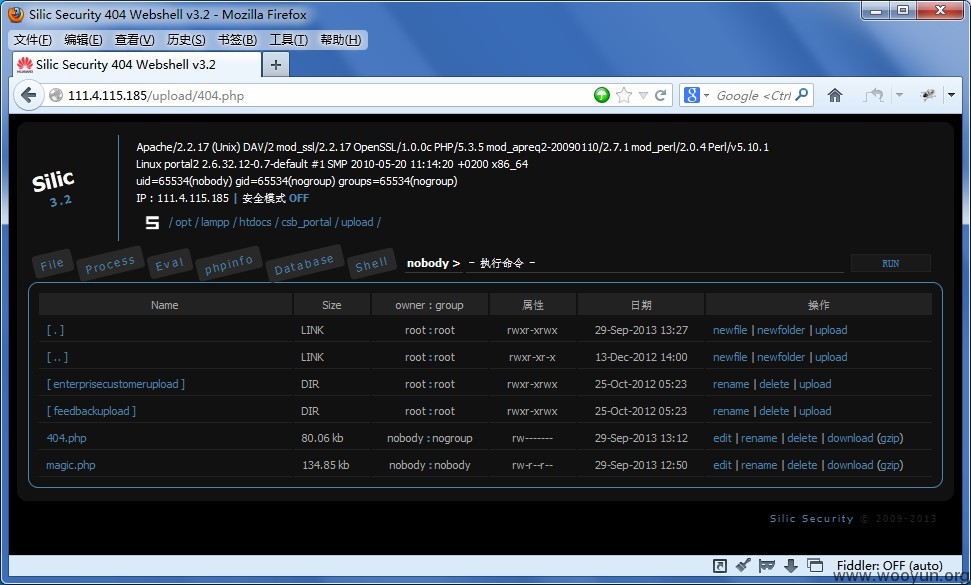The image size is (971, 585).
Task: Click gzip for 404.php
Action: (x=890, y=438)
